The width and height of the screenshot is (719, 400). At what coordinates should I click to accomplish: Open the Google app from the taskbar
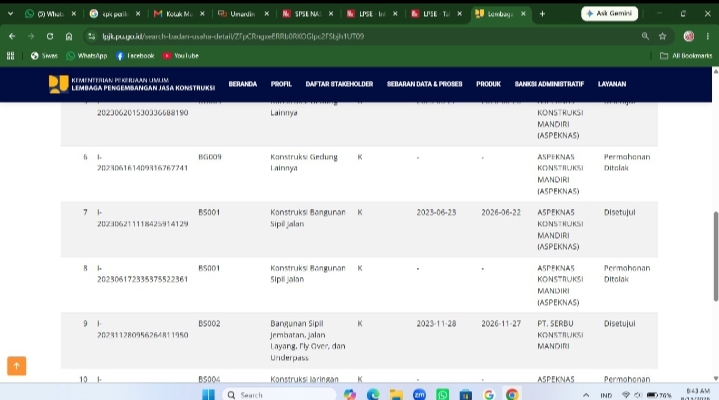pos(489,394)
